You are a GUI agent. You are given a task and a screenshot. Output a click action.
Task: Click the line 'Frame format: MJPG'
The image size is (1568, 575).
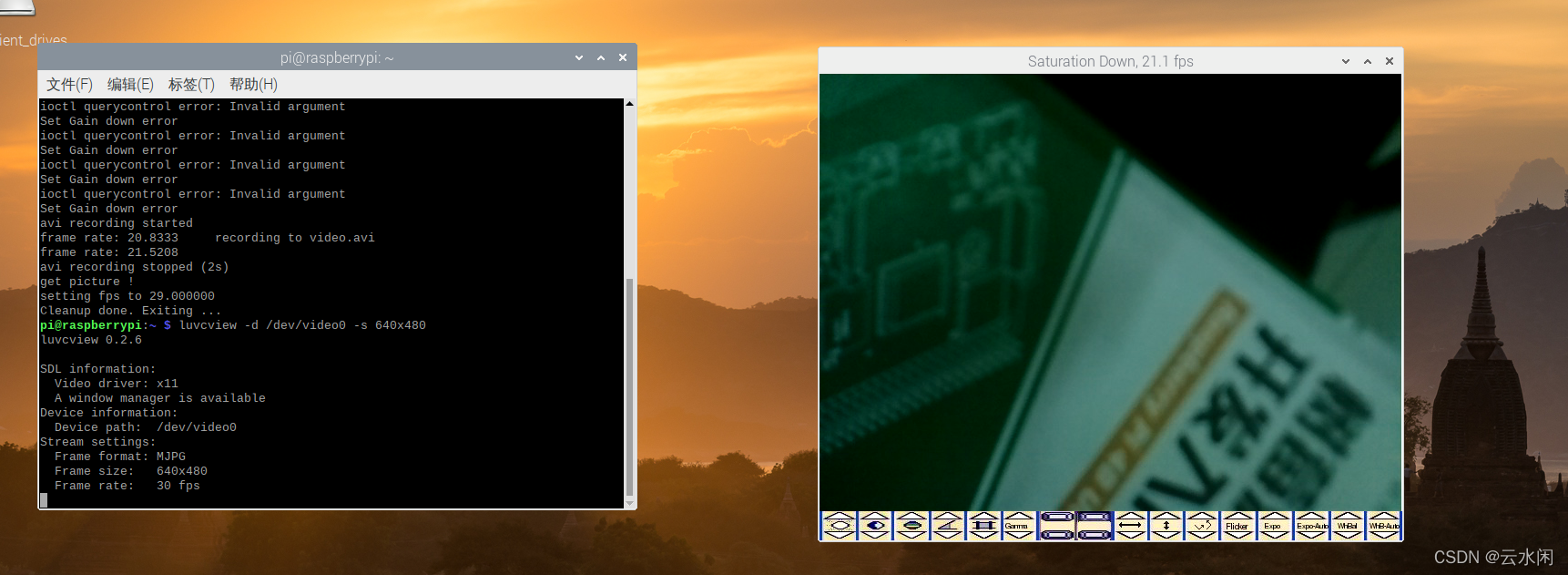coord(120,457)
